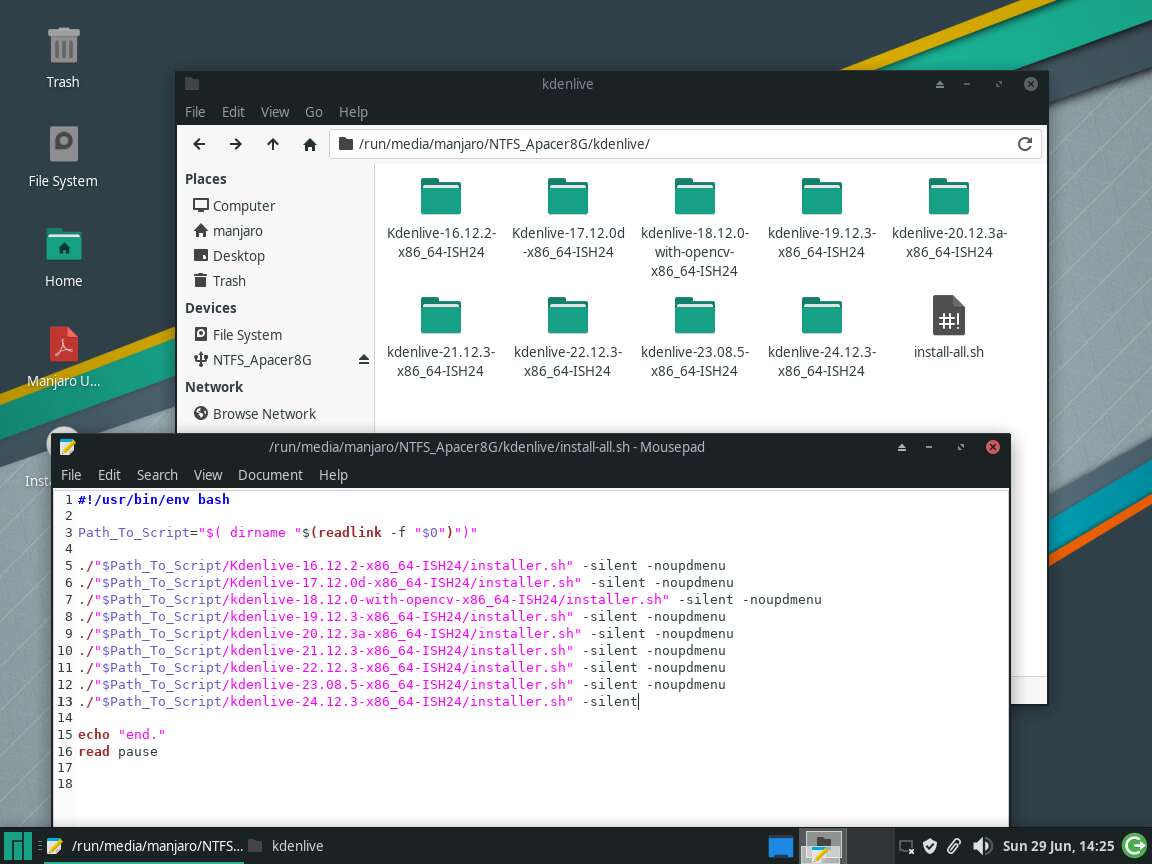Go up to parent folder
This screenshot has width=1152, height=864.
pos(273,144)
